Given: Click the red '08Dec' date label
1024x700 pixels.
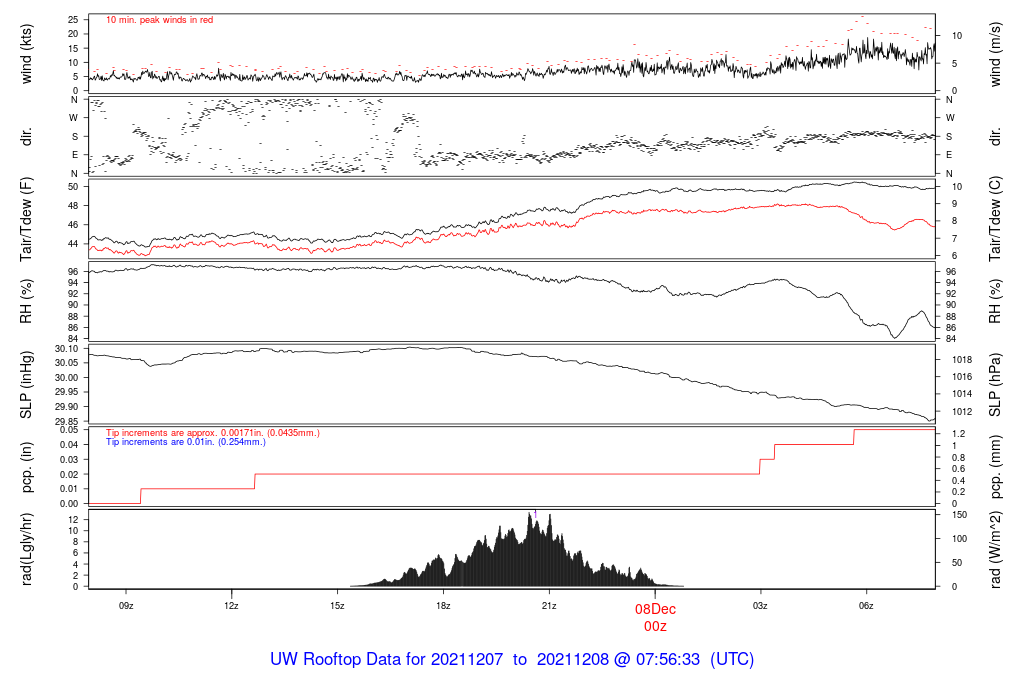Looking at the screenshot, I should click(x=655, y=609).
